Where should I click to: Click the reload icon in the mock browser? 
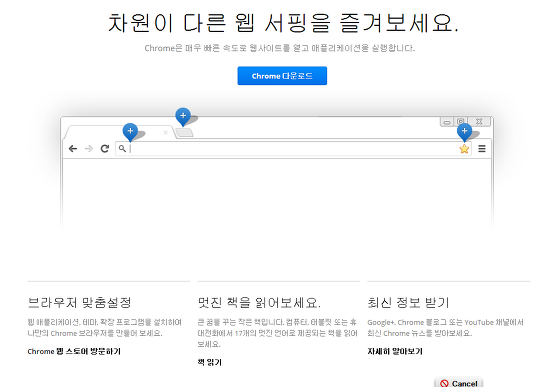pyautogui.click(x=105, y=149)
